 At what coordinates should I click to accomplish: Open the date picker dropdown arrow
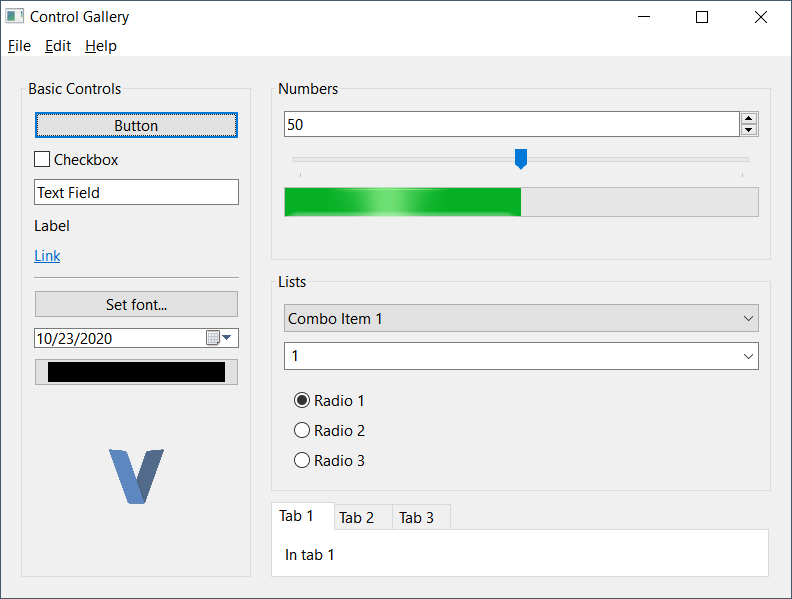[227, 337]
